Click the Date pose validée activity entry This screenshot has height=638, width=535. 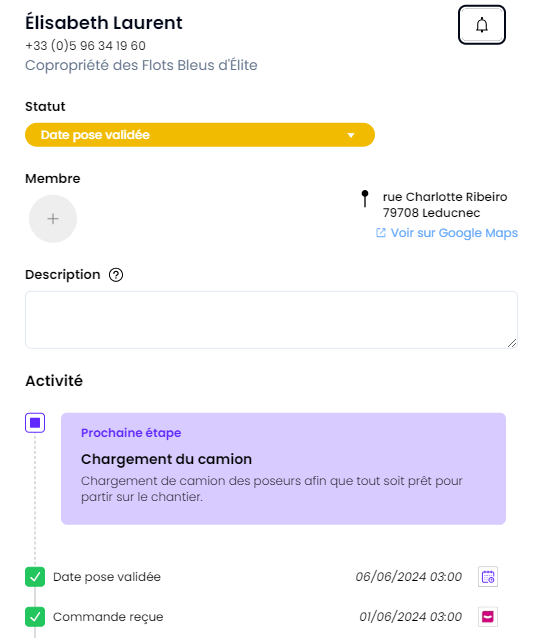[107, 577]
